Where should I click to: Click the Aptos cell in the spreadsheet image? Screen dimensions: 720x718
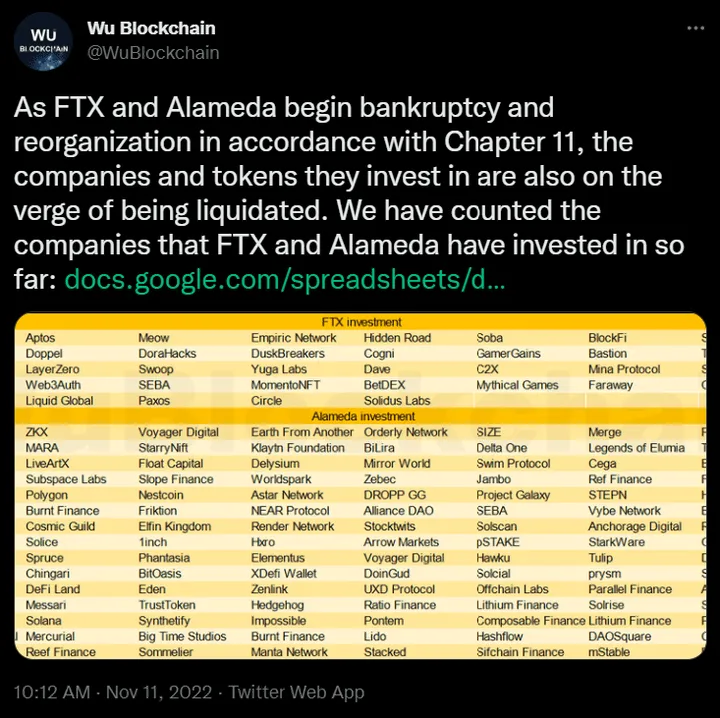pos(41,338)
